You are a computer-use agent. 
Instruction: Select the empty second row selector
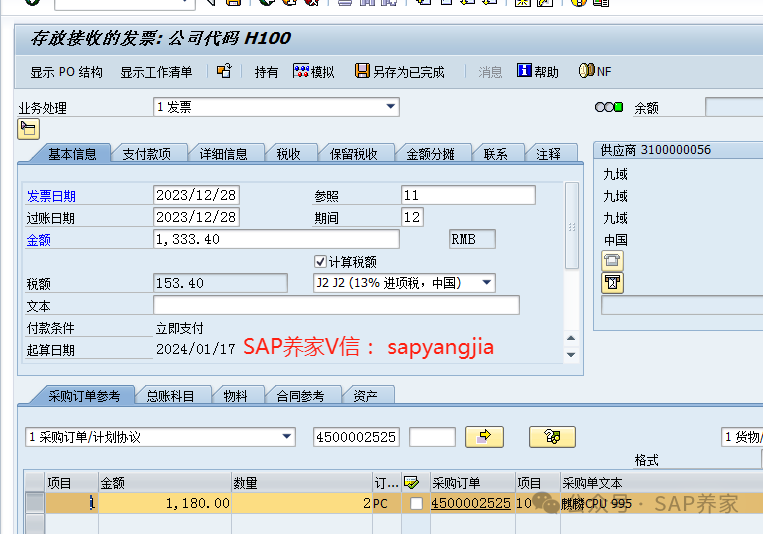click(35, 524)
